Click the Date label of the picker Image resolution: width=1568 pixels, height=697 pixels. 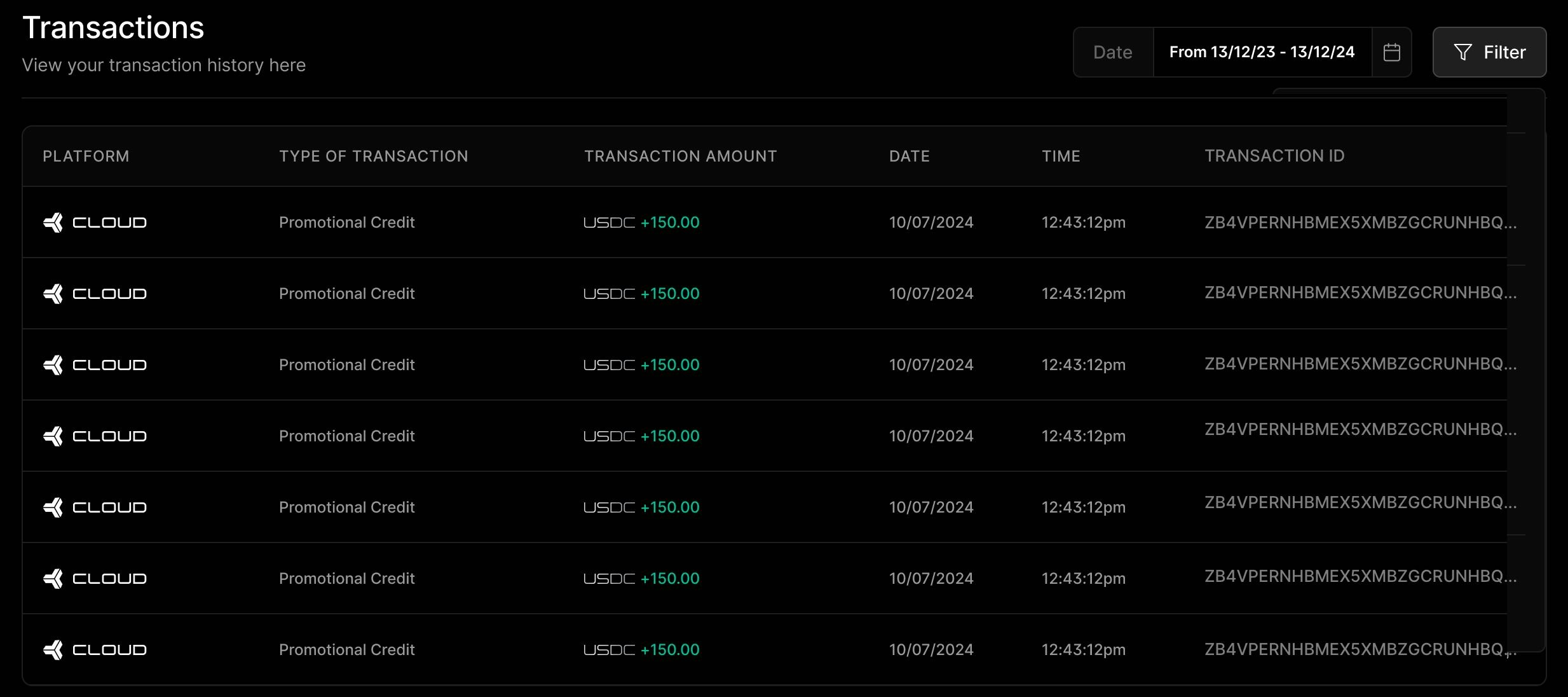[1112, 52]
